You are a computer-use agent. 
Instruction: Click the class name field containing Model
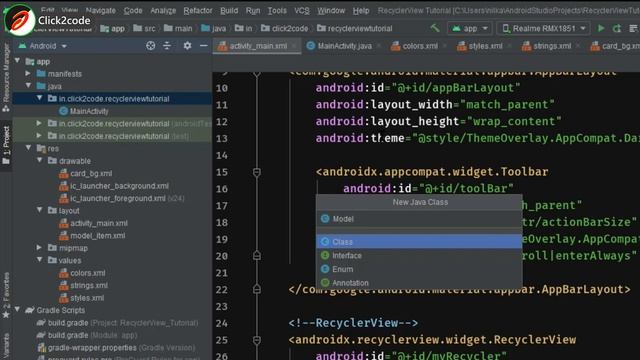(419, 219)
